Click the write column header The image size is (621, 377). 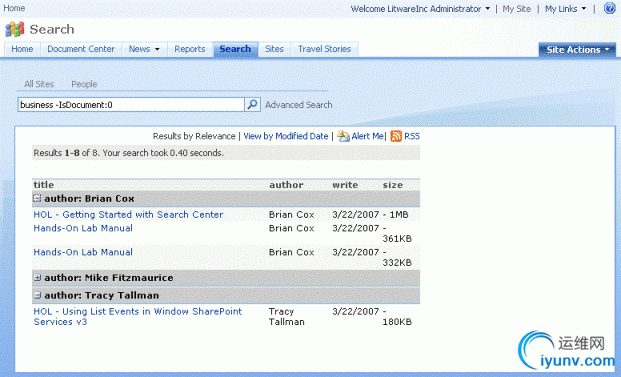pos(345,185)
